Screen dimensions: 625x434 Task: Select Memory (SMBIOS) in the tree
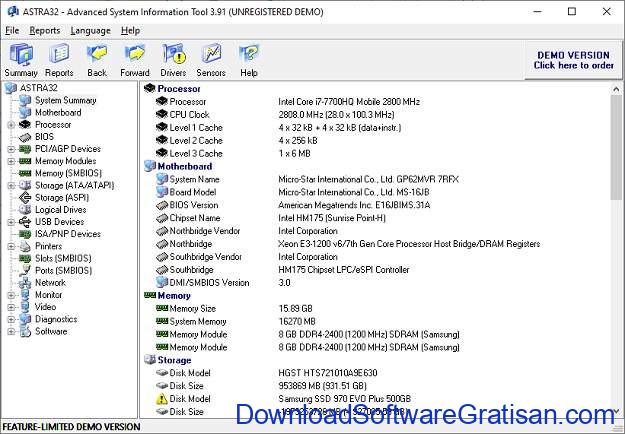pyautogui.click(x=69, y=173)
